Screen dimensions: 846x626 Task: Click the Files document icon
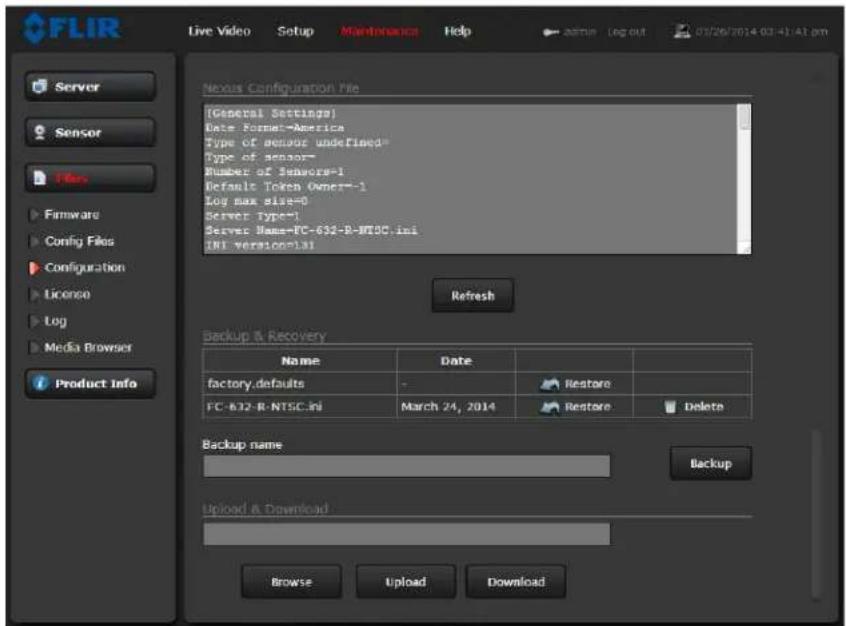[x=39, y=178]
